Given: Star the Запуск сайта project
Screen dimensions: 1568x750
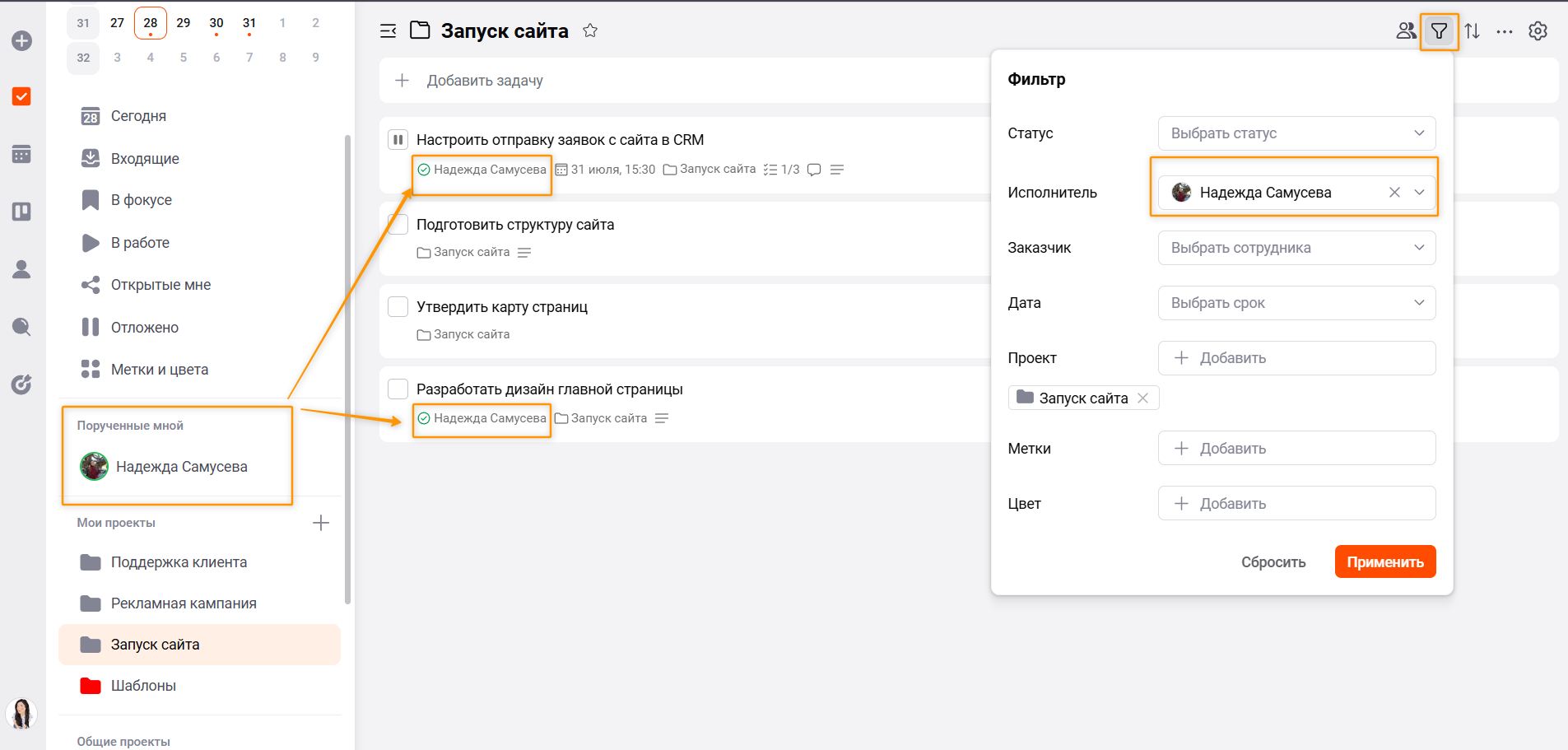Looking at the screenshot, I should [590, 30].
